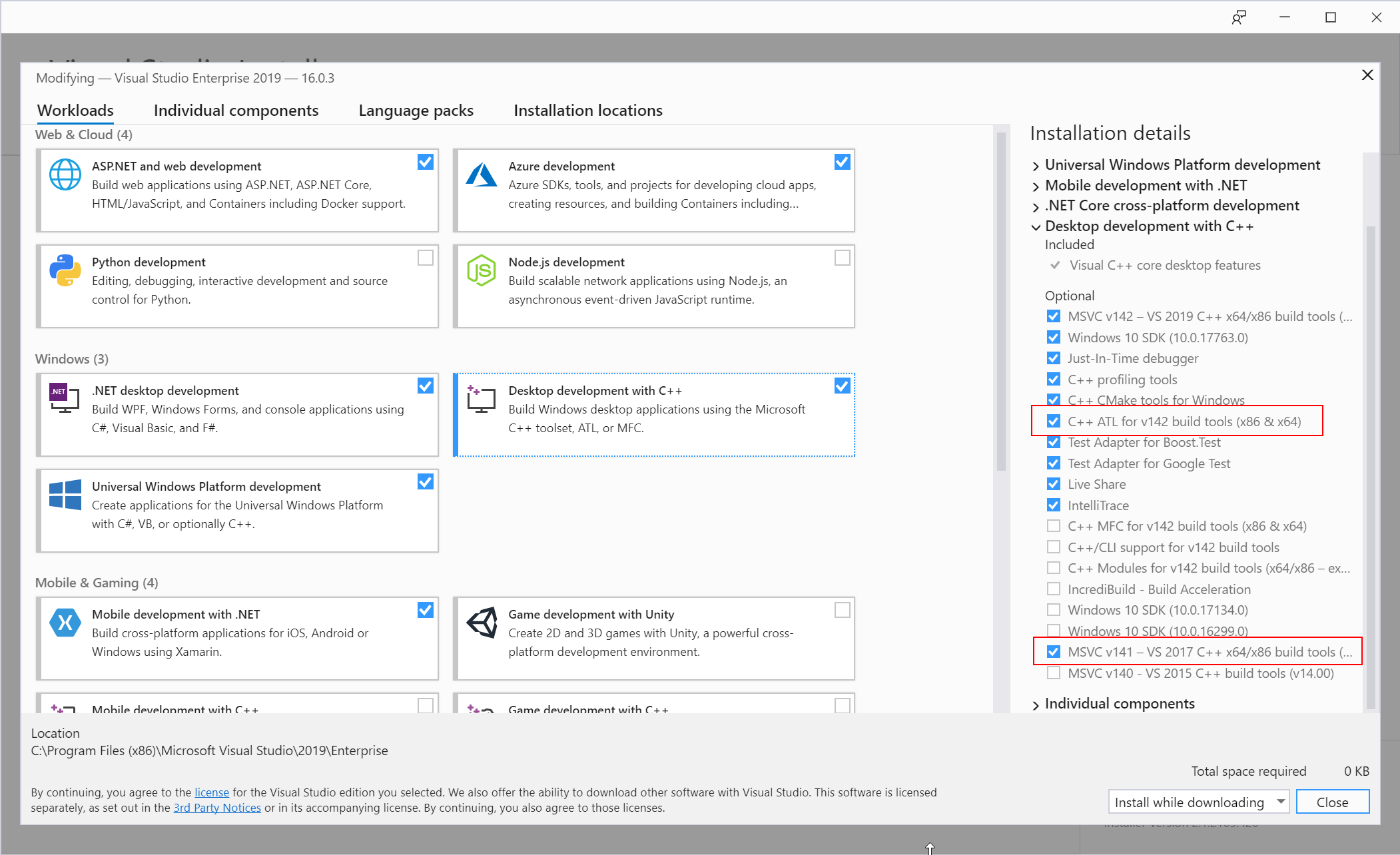Open the Language packs tab

point(416,111)
